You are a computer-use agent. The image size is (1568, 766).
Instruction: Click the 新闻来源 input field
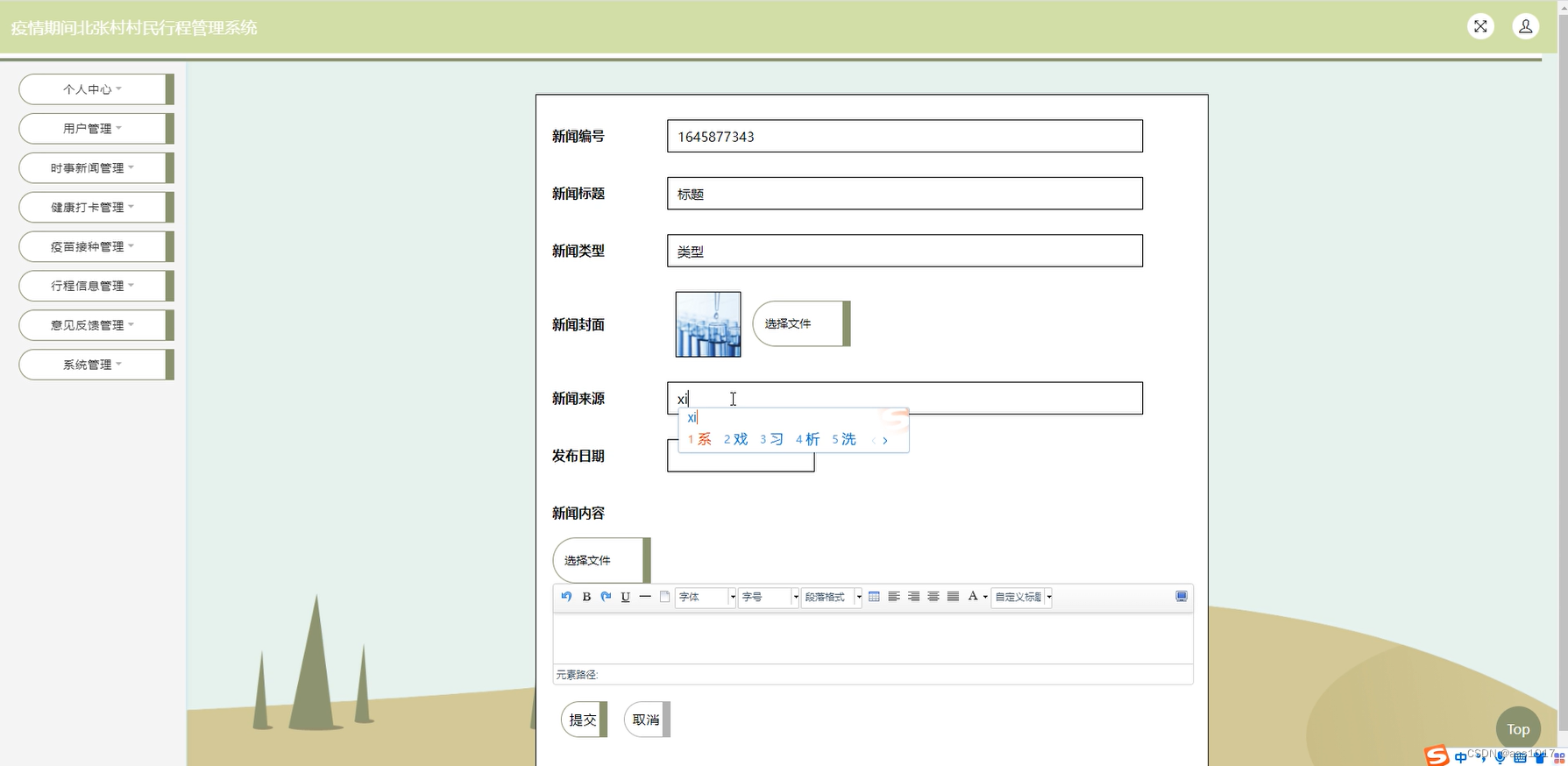pyautogui.click(x=905, y=398)
